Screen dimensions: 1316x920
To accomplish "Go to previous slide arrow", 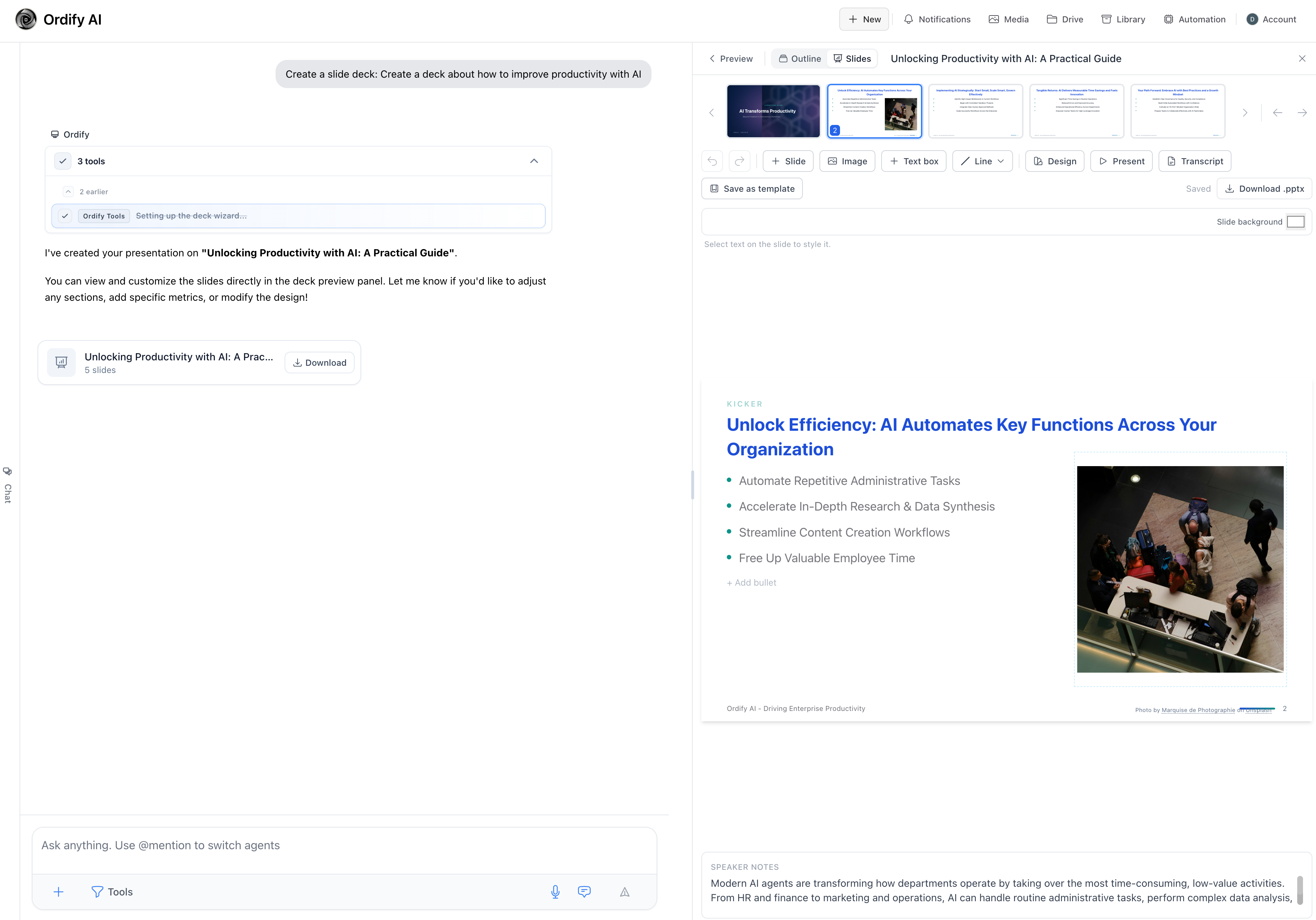I will coord(1277,113).
